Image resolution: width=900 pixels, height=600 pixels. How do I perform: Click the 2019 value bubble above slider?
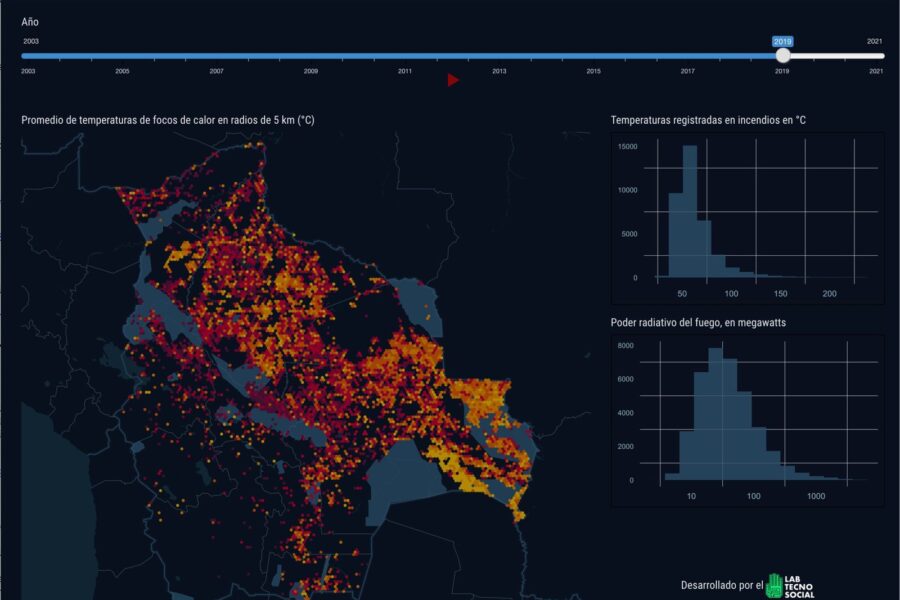[782, 41]
